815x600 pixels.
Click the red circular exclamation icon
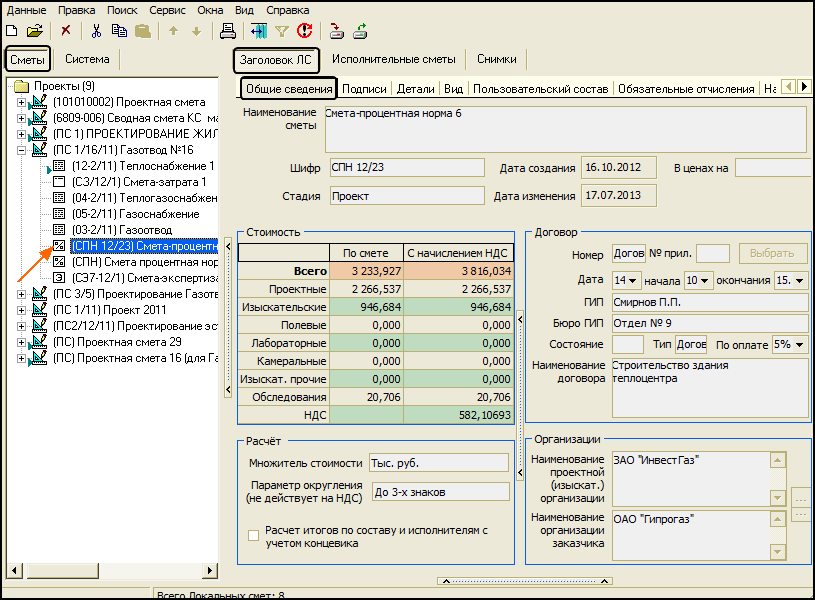coord(304,31)
